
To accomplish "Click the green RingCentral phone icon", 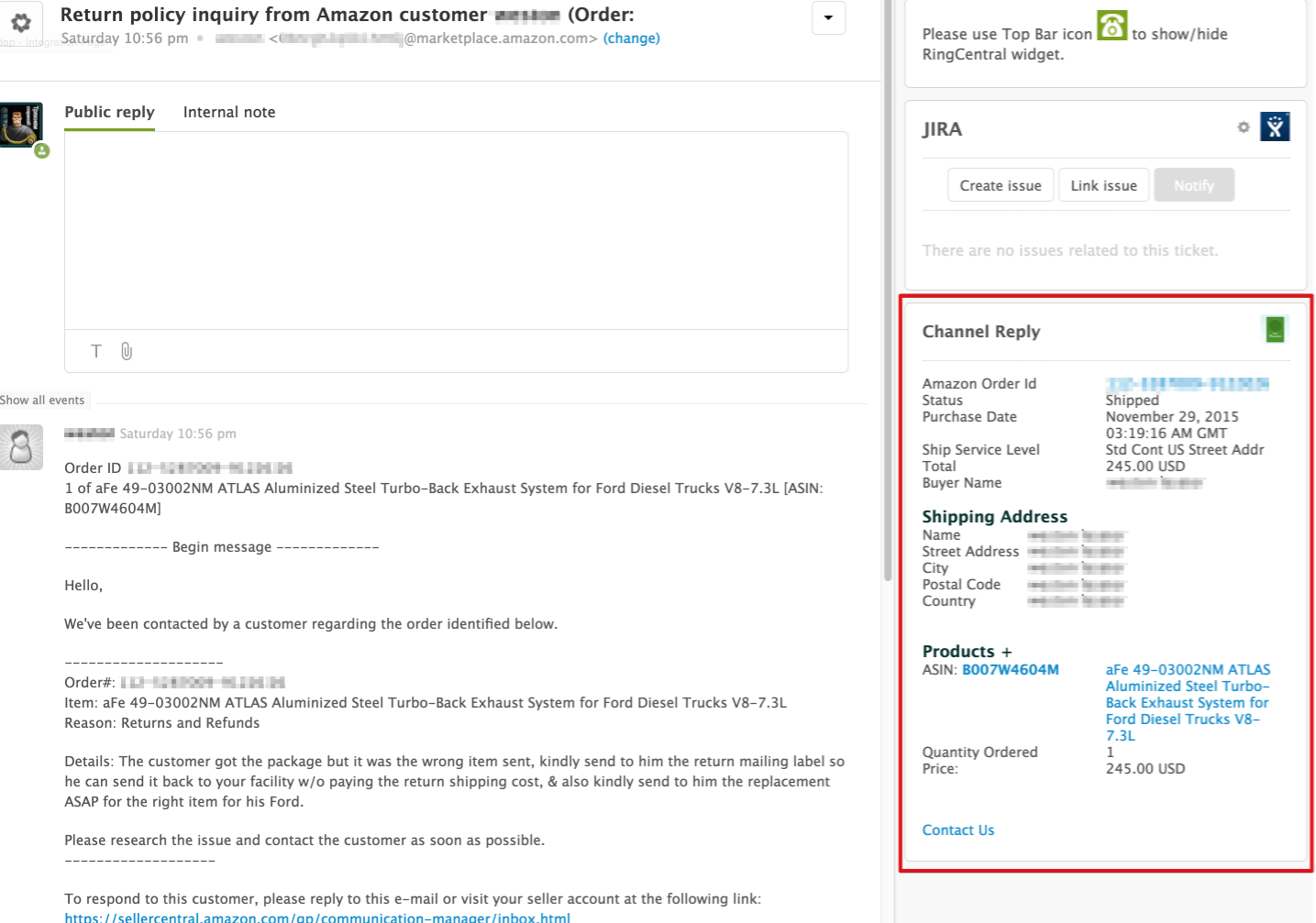I will [1112, 26].
